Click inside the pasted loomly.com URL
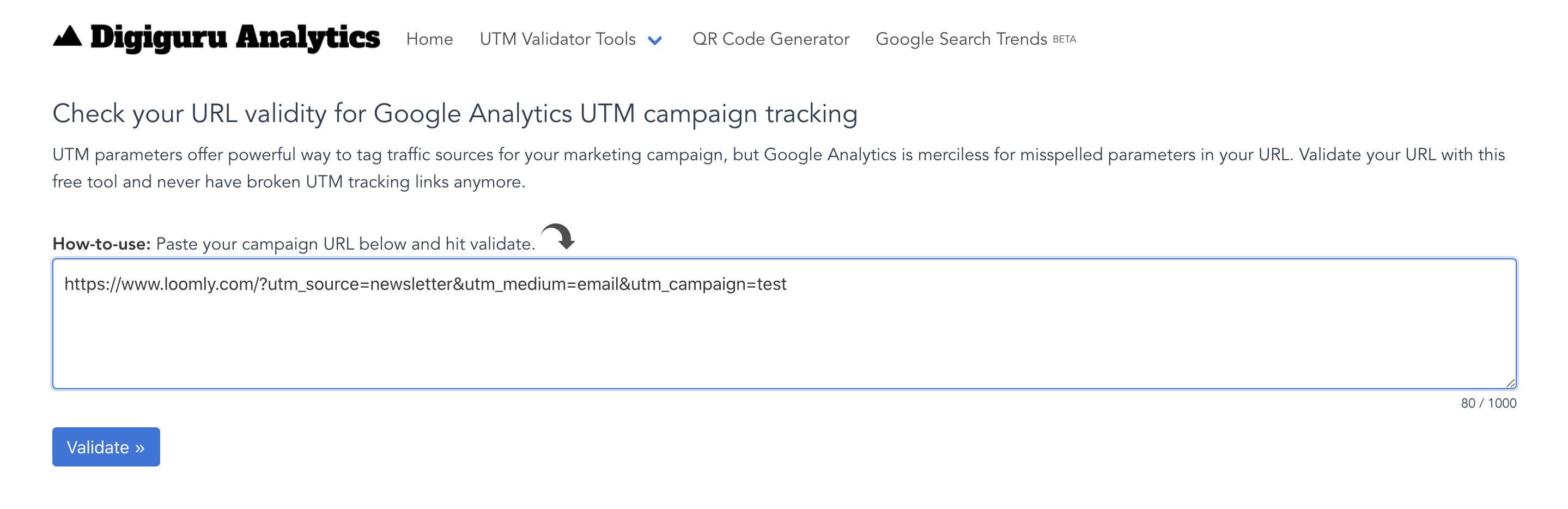The height and width of the screenshot is (509, 1568). (426, 283)
